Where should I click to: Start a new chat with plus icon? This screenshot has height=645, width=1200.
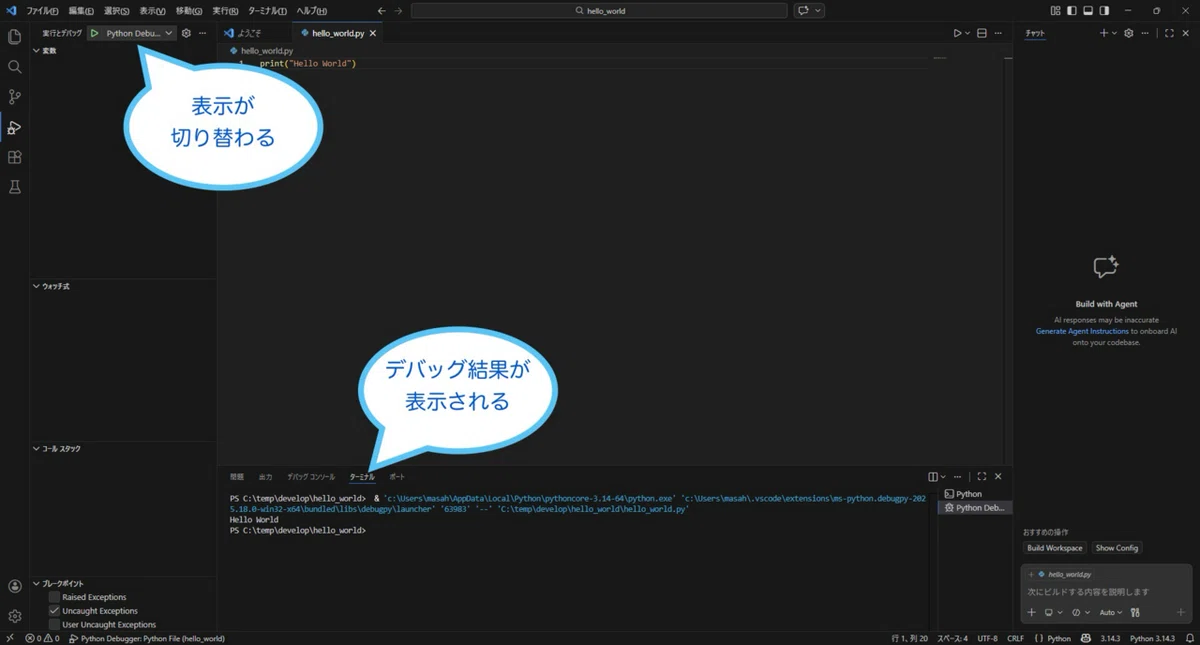(1104, 33)
